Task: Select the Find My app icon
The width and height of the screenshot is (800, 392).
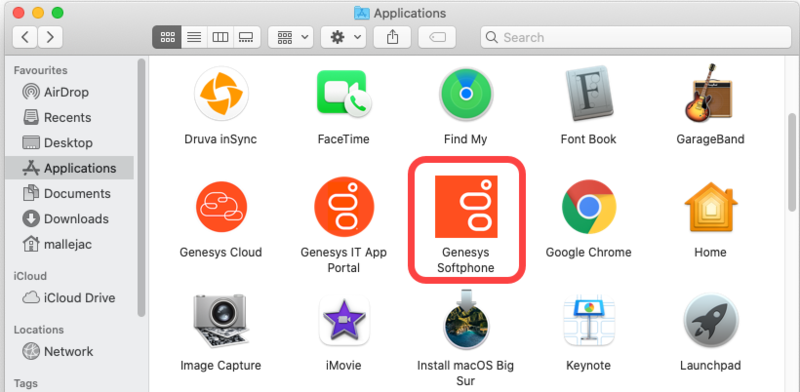Action: (466, 93)
